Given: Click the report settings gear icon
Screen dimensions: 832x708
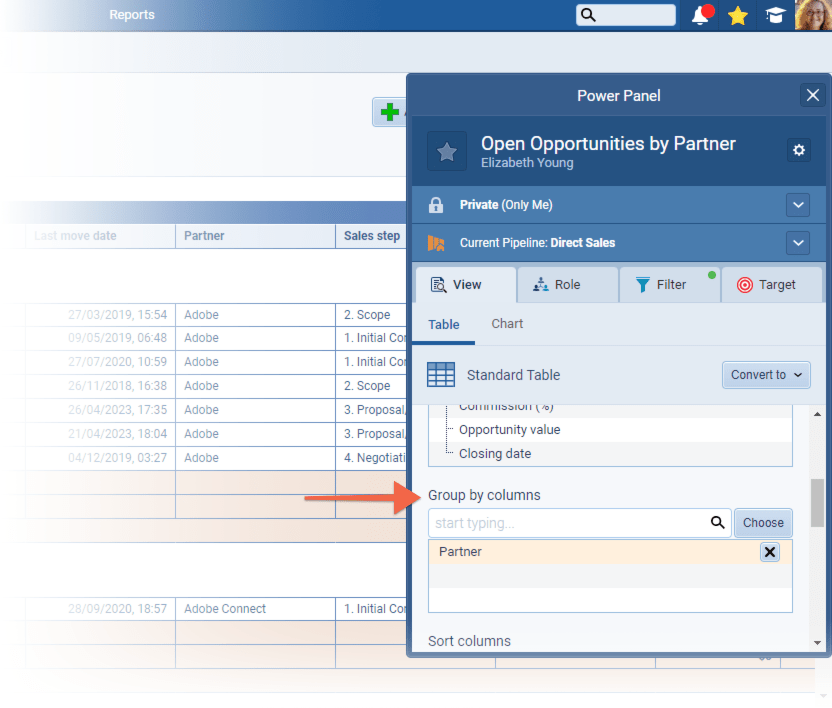Looking at the screenshot, I should tap(798, 150).
